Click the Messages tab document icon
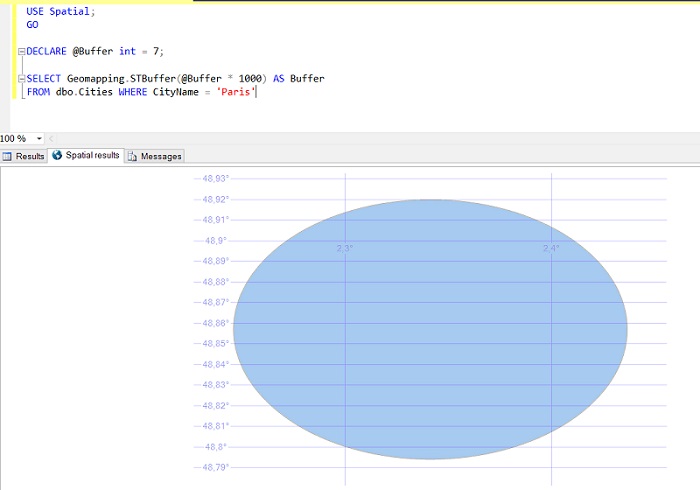This screenshot has width=700, height=490. [x=132, y=156]
